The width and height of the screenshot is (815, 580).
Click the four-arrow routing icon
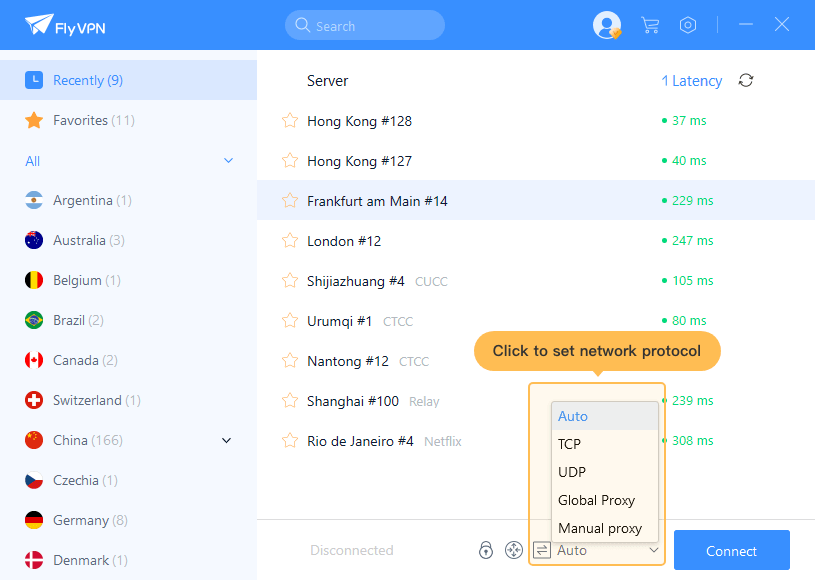(x=513, y=550)
